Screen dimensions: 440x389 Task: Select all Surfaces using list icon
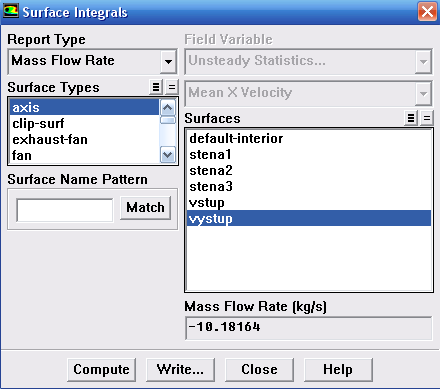point(411,118)
